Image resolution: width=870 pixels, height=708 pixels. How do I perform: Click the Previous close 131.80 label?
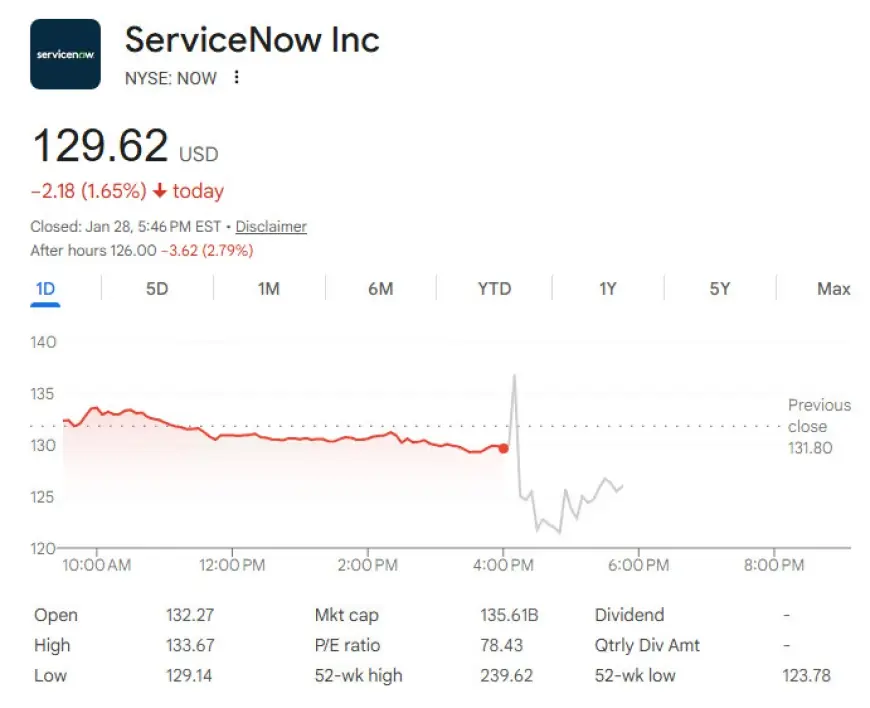[818, 426]
